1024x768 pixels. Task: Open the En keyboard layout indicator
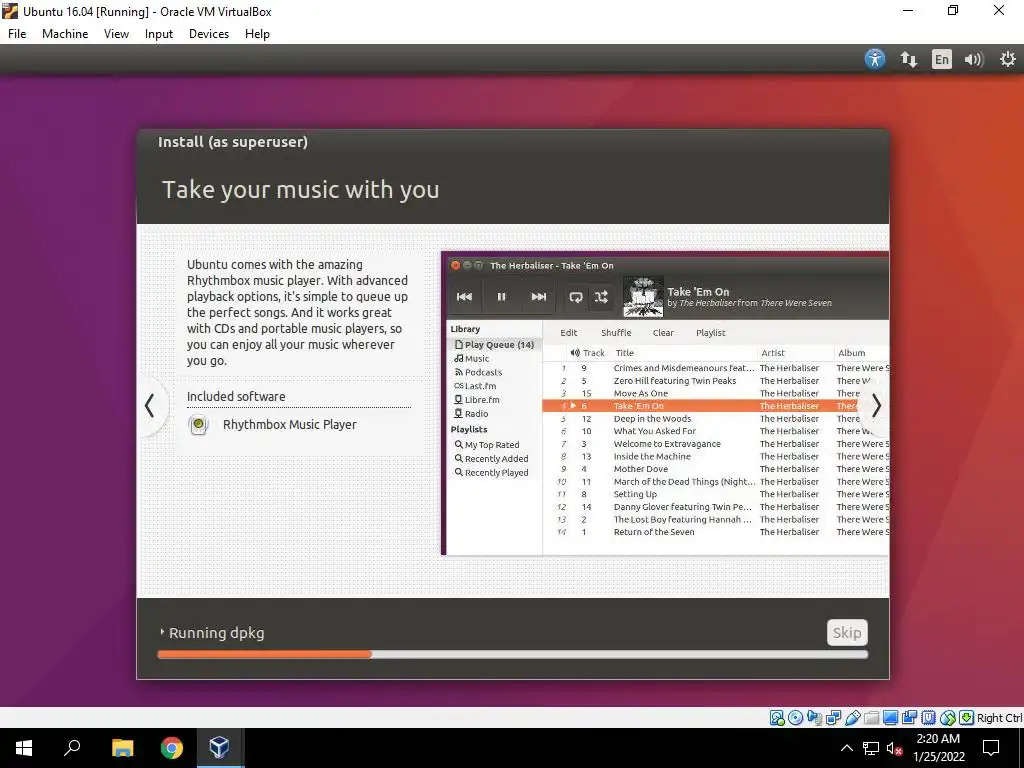[x=941, y=59]
